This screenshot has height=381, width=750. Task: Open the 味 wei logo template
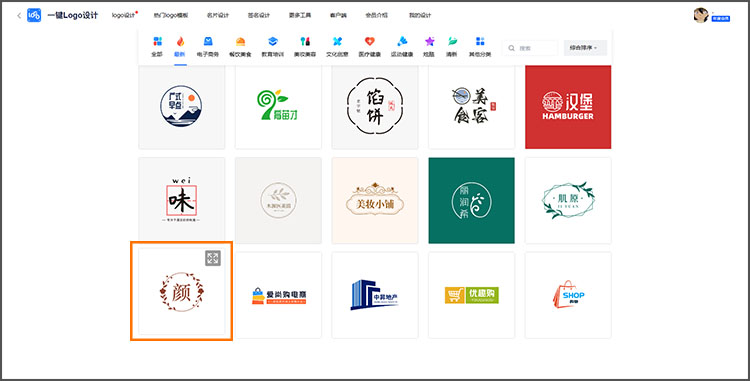pos(182,200)
